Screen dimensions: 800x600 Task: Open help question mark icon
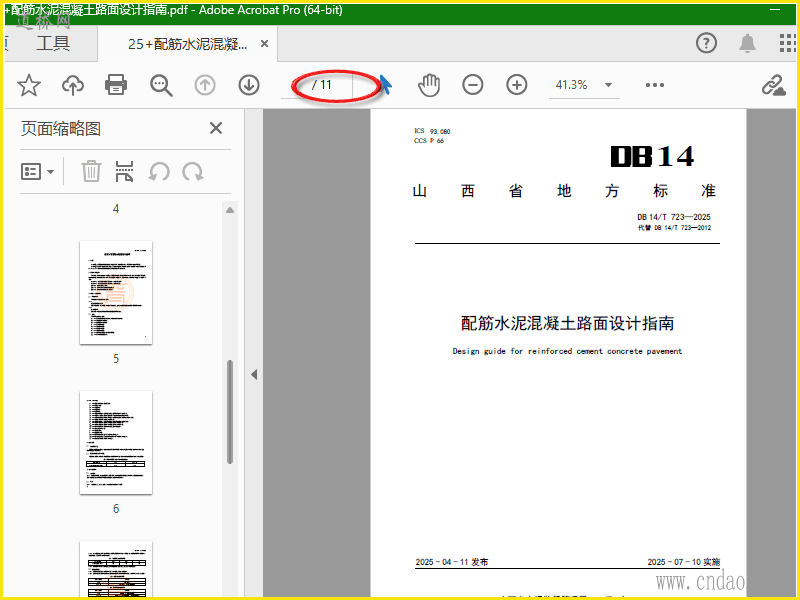(x=707, y=43)
